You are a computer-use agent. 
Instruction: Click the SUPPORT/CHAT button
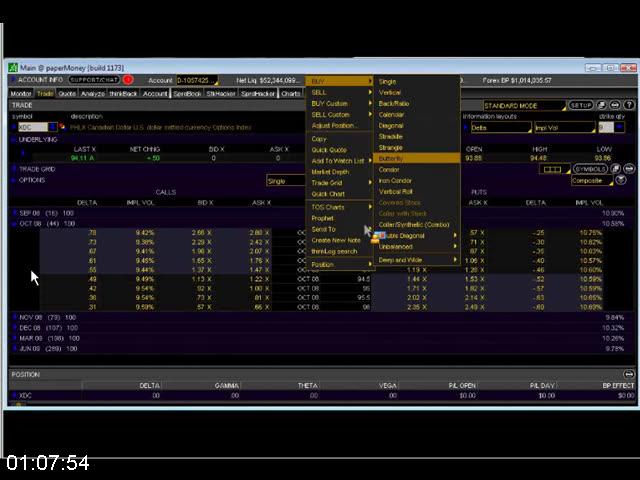pyautogui.click(x=94, y=80)
